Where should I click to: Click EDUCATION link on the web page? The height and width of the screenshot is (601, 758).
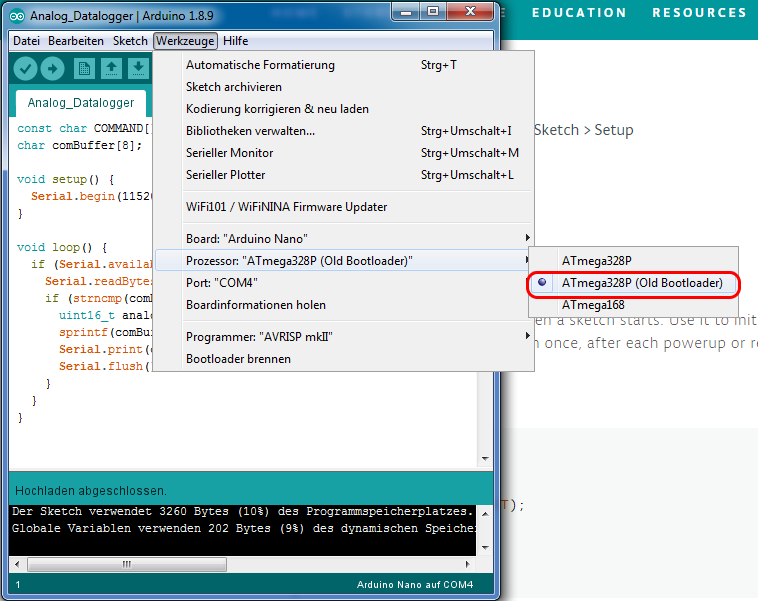(x=579, y=13)
